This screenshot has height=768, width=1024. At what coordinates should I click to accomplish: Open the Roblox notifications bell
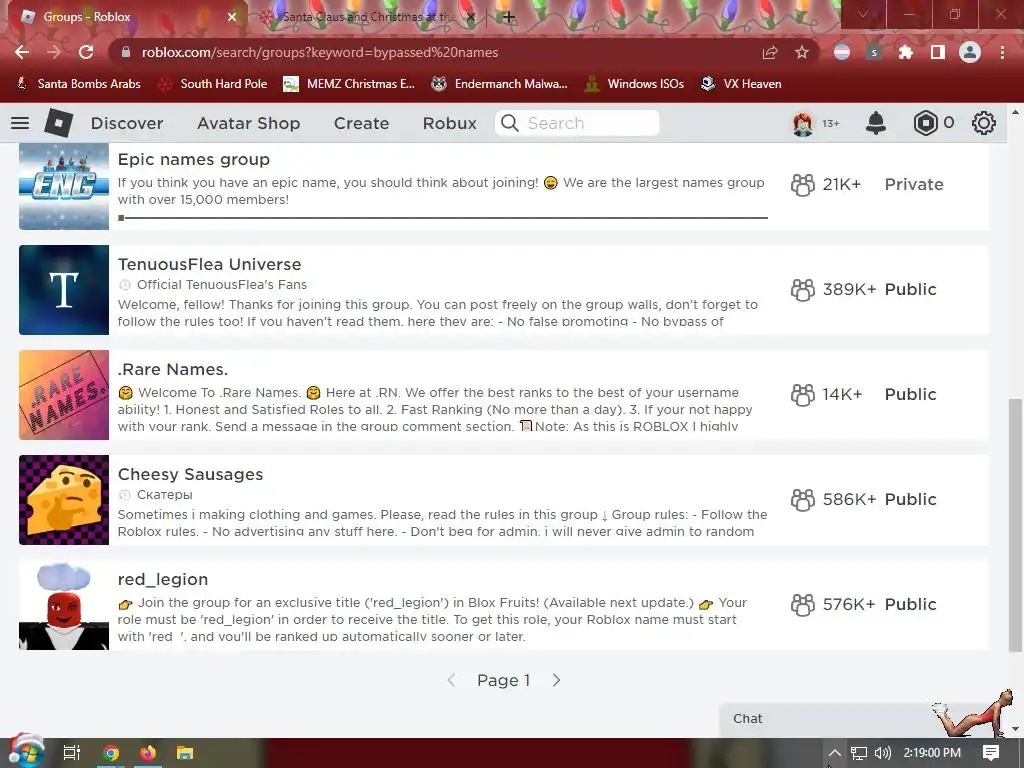pyautogui.click(x=876, y=123)
